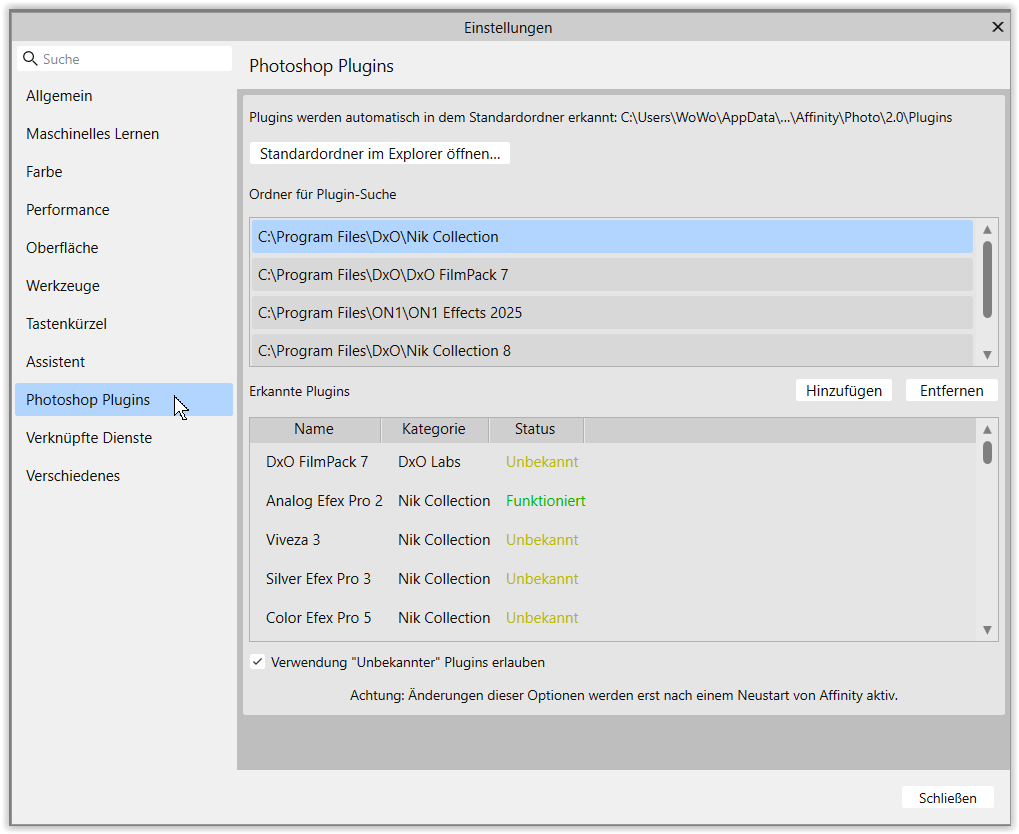Screen dimensions: 1019x834
Task: Click Standardordner im Explorer öffnen button
Action: [380, 153]
